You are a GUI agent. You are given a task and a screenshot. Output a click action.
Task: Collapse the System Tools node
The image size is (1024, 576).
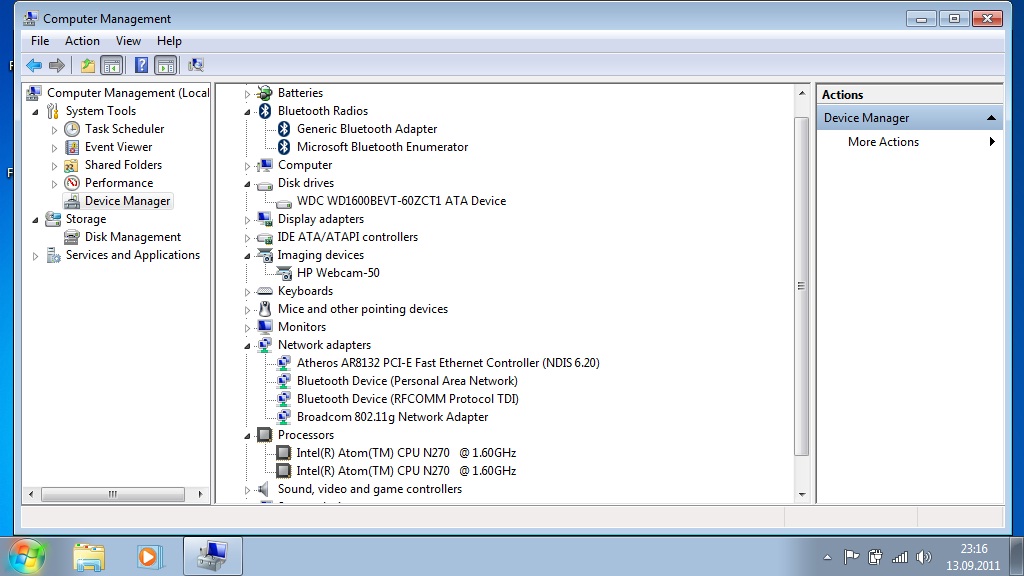[35, 112]
